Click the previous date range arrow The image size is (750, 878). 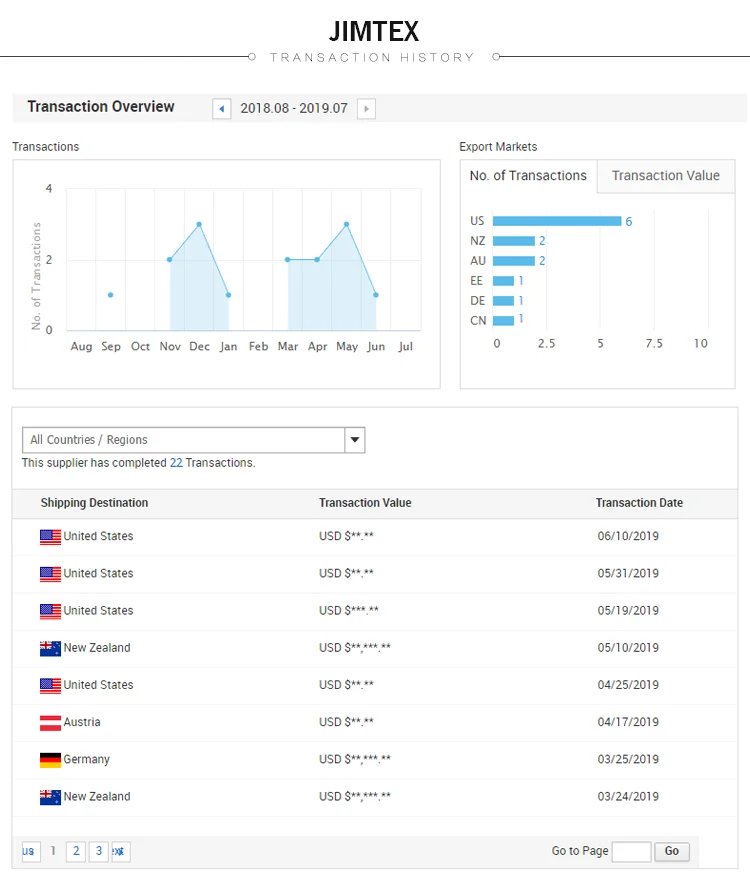coord(222,108)
